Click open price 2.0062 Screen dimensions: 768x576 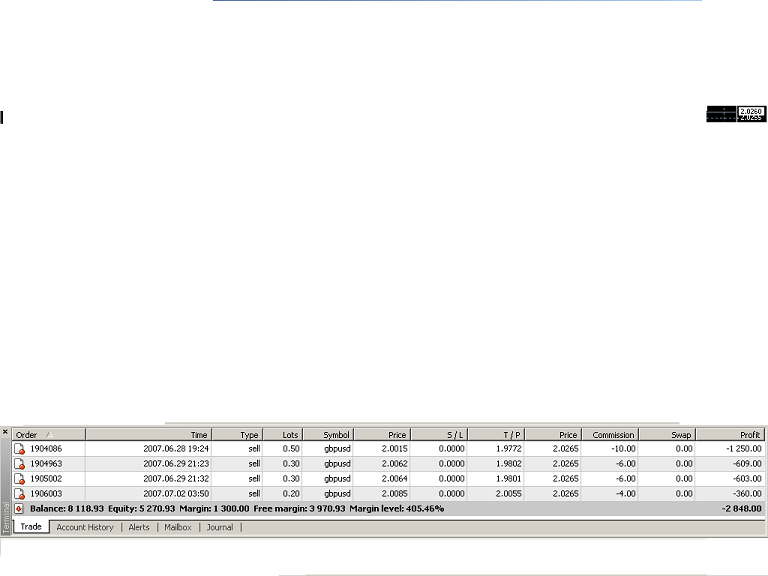click(x=394, y=464)
